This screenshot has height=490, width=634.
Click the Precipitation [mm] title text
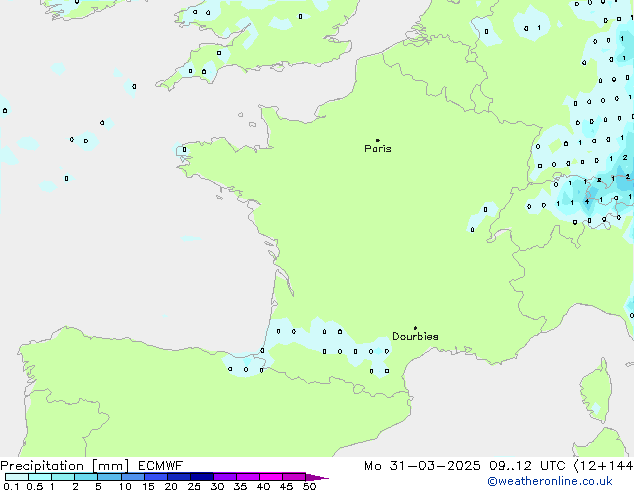[x=65, y=466]
